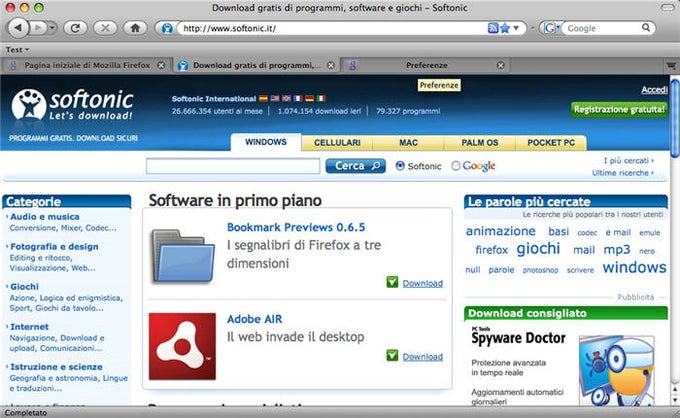
Task: Select the French flag icon
Action: [x=298, y=98]
